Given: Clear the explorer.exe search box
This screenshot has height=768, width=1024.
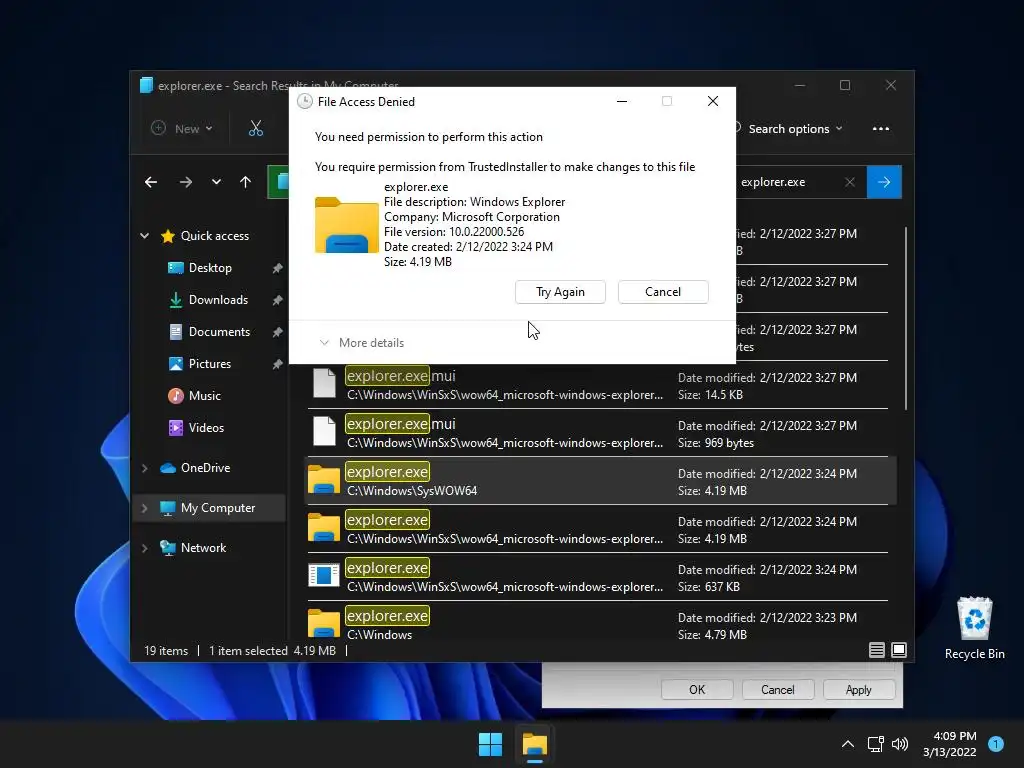Looking at the screenshot, I should [850, 182].
